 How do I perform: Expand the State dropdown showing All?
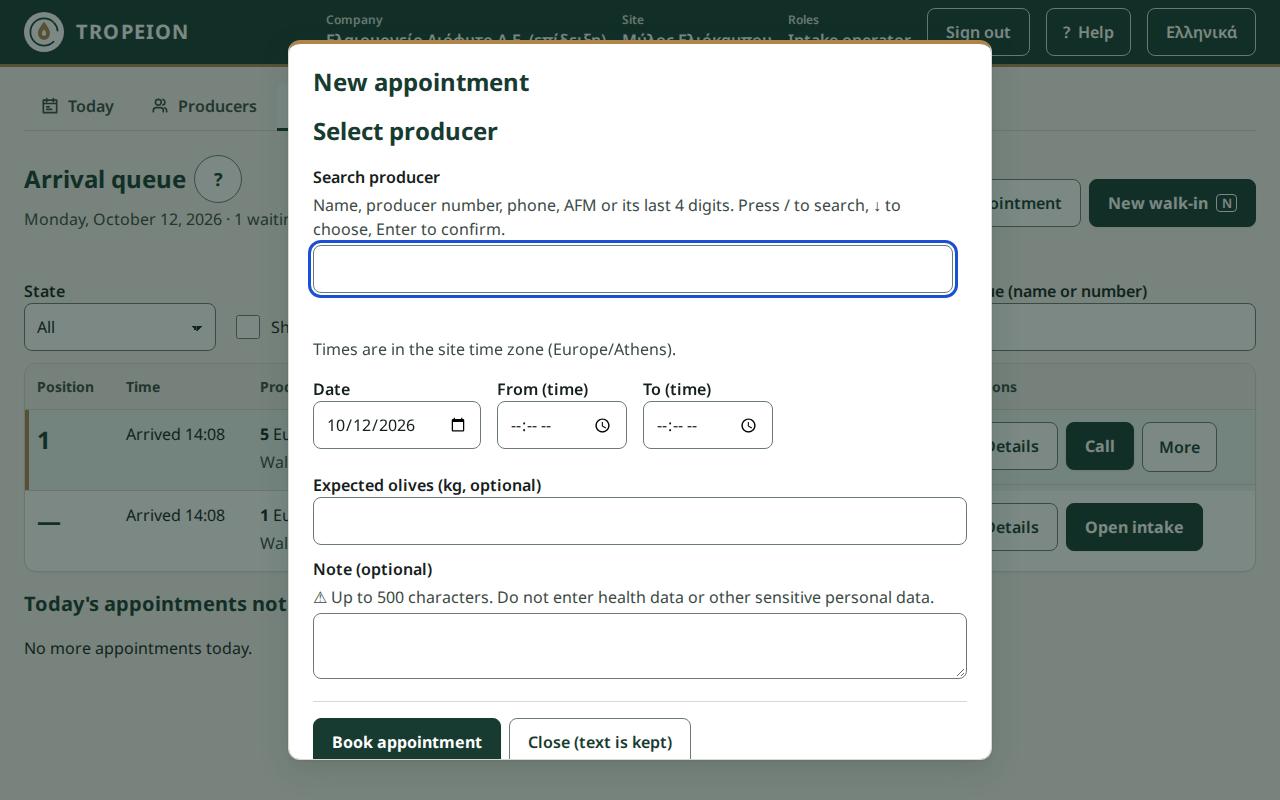click(x=120, y=327)
